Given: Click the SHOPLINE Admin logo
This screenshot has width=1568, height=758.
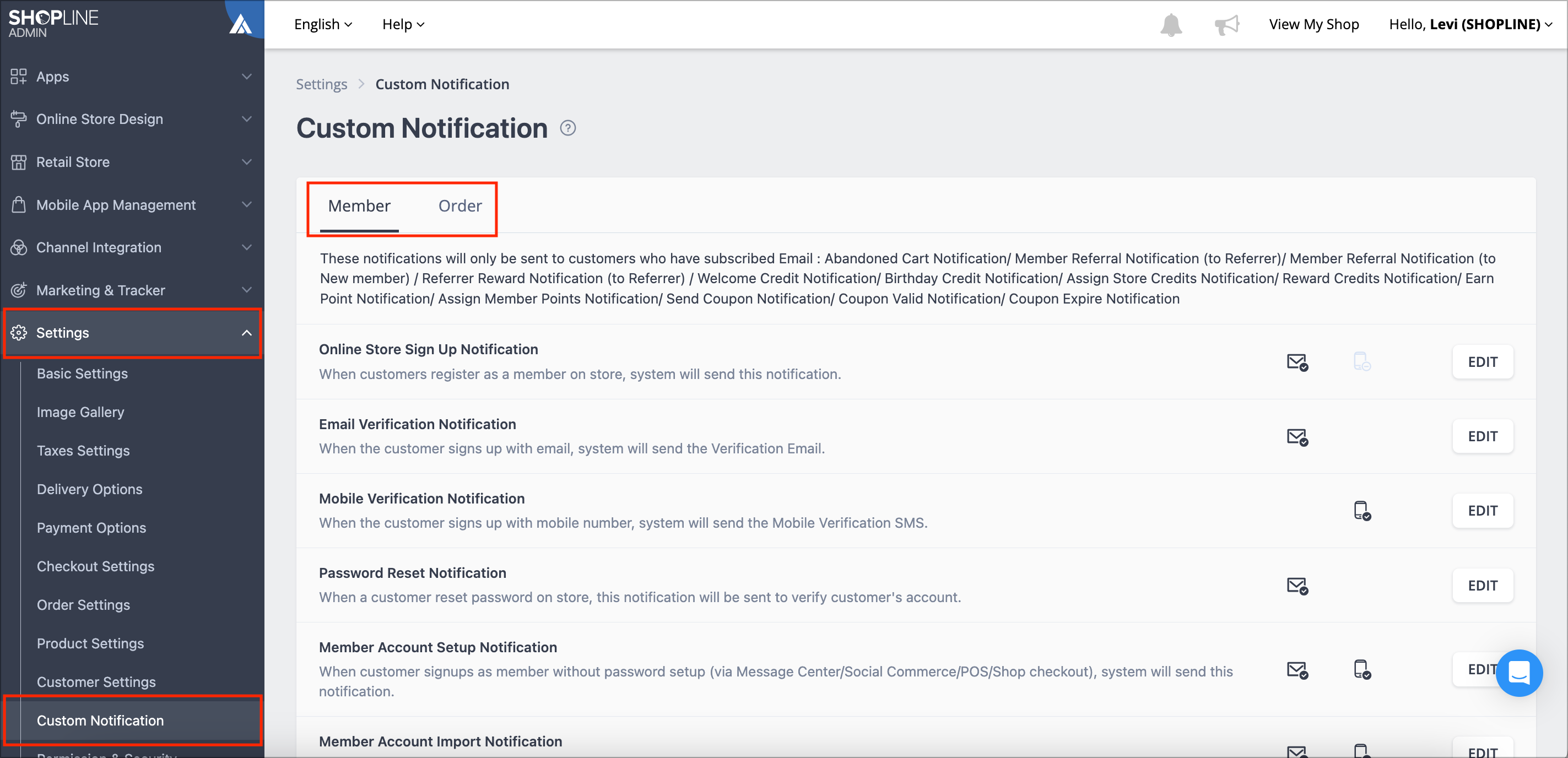Looking at the screenshot, I should 53,23.
